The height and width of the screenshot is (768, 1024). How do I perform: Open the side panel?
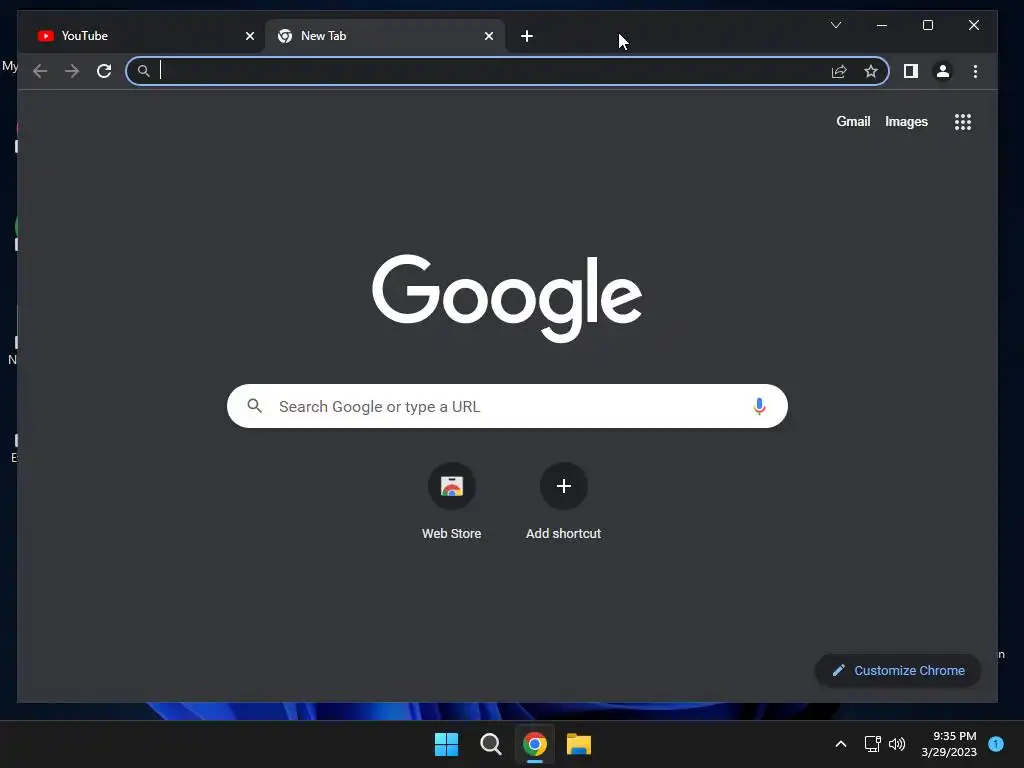click(910, 71)
